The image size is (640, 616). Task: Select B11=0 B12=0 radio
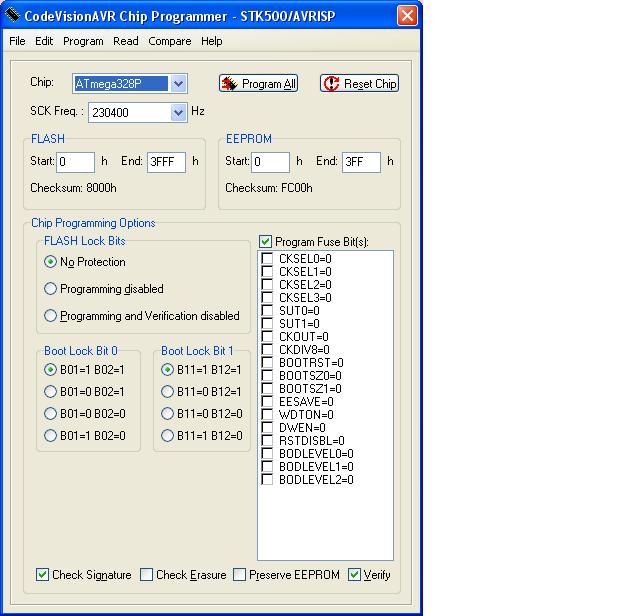(x=167, y=414)
